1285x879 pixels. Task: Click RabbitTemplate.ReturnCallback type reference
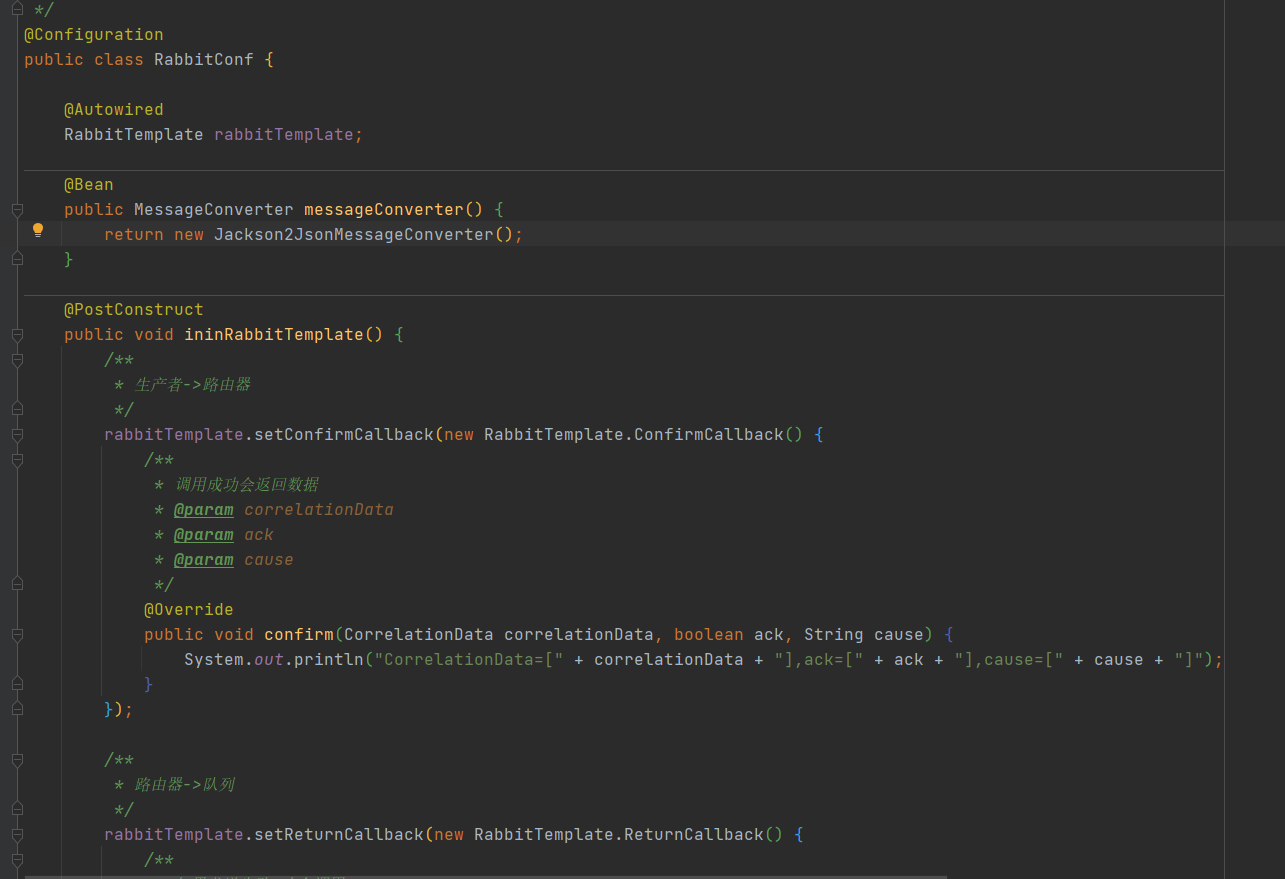pyautogui.click(x=619, y=835)
